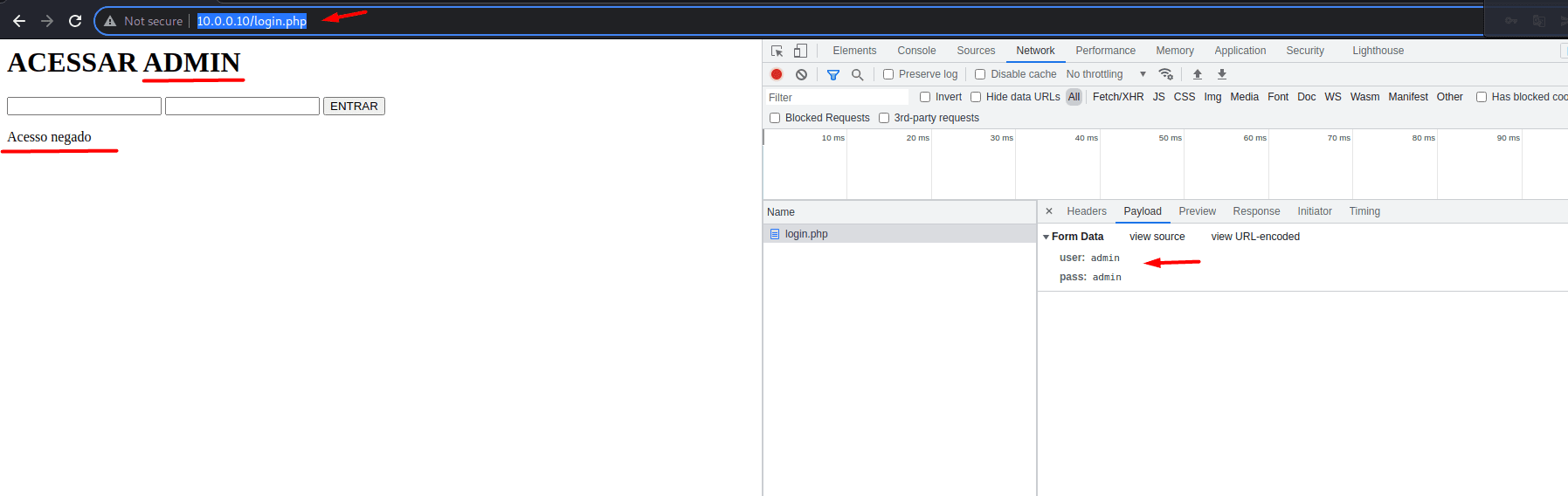Image resolution: width=1568 pixels, height=496 pixels.
Task: Switch to the Response tab
Action: click(1256, 211)
